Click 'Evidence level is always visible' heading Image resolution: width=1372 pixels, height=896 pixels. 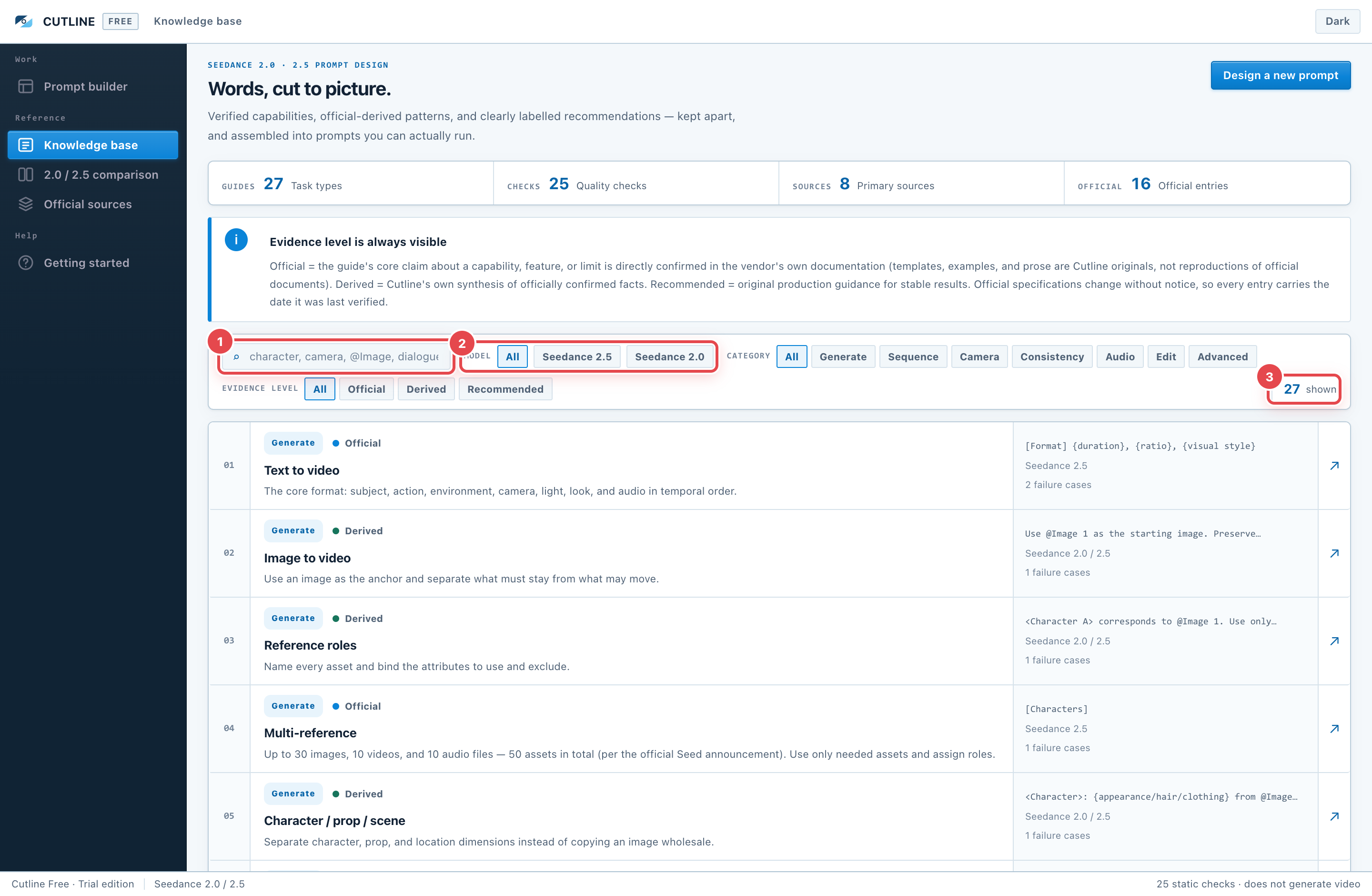[358, 242]
